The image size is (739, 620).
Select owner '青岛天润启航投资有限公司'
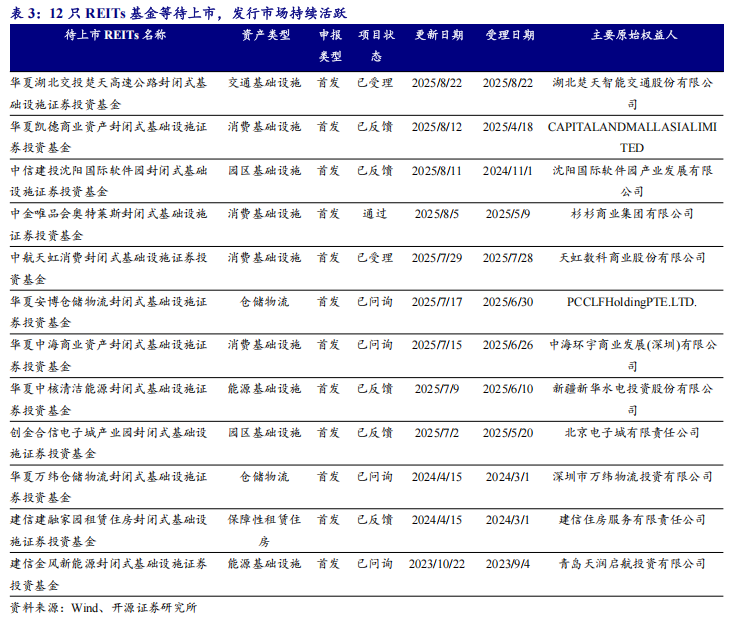pyautogui.click(x=632, y=563)
